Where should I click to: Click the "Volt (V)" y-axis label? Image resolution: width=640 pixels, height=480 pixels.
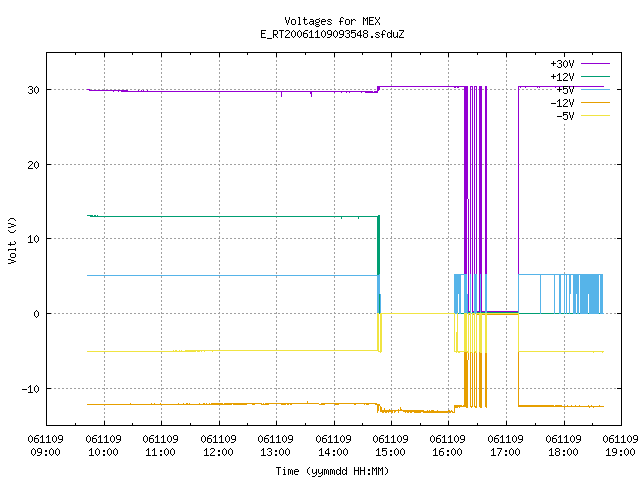pyautogui.click(x=12, y=240)
